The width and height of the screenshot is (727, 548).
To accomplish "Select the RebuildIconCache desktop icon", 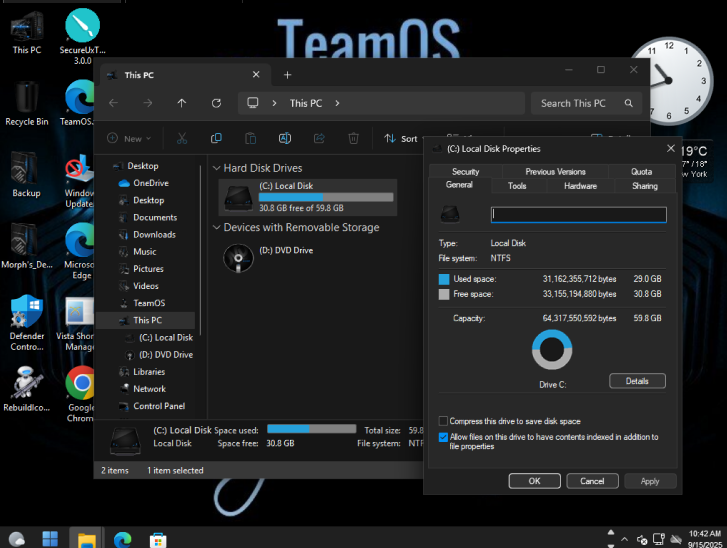I will click(26, 389).
